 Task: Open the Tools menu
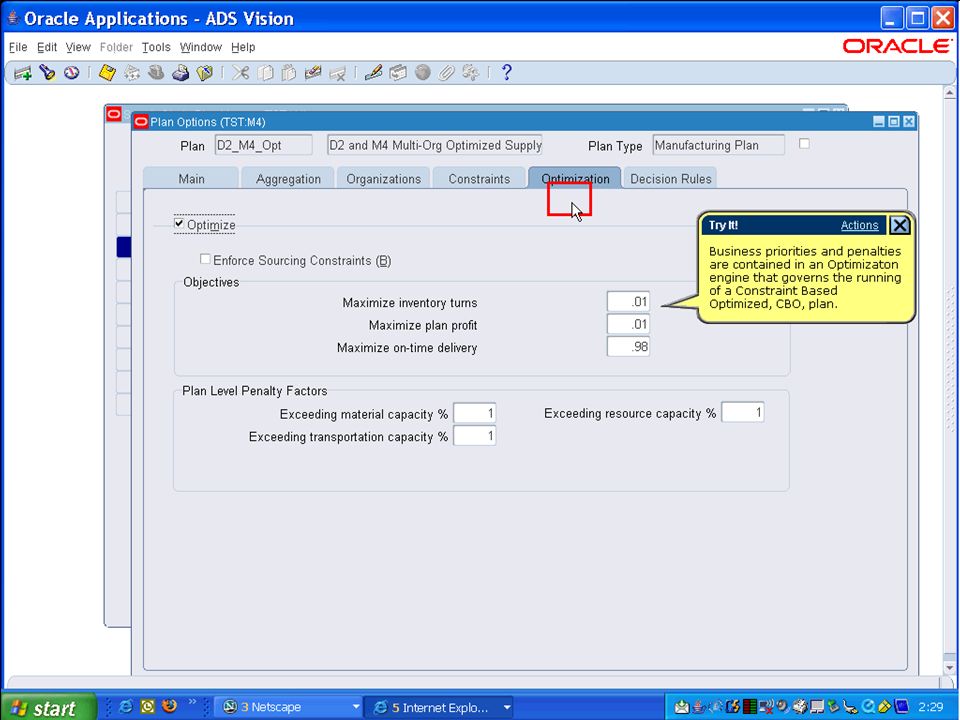[156, 47]
